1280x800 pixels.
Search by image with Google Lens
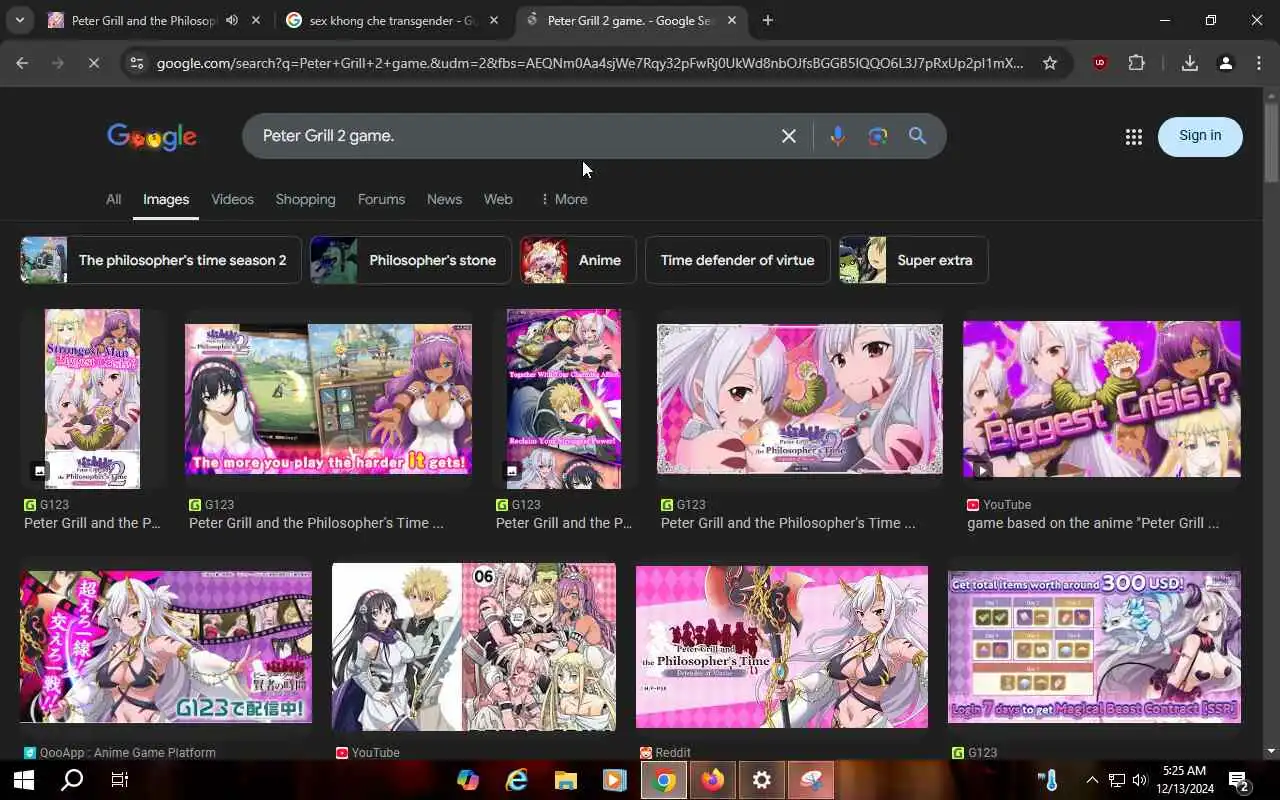878,136
